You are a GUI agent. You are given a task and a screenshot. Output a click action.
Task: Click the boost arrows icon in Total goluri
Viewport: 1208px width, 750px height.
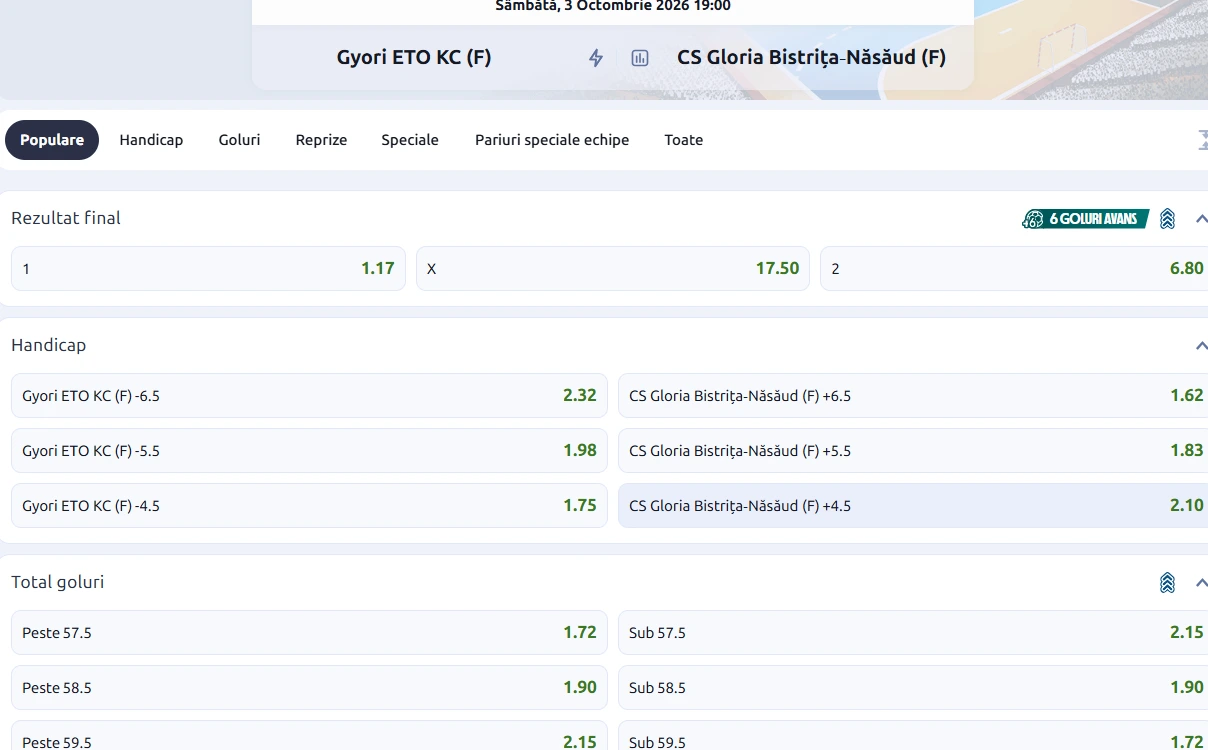[x=1167, y=583]
